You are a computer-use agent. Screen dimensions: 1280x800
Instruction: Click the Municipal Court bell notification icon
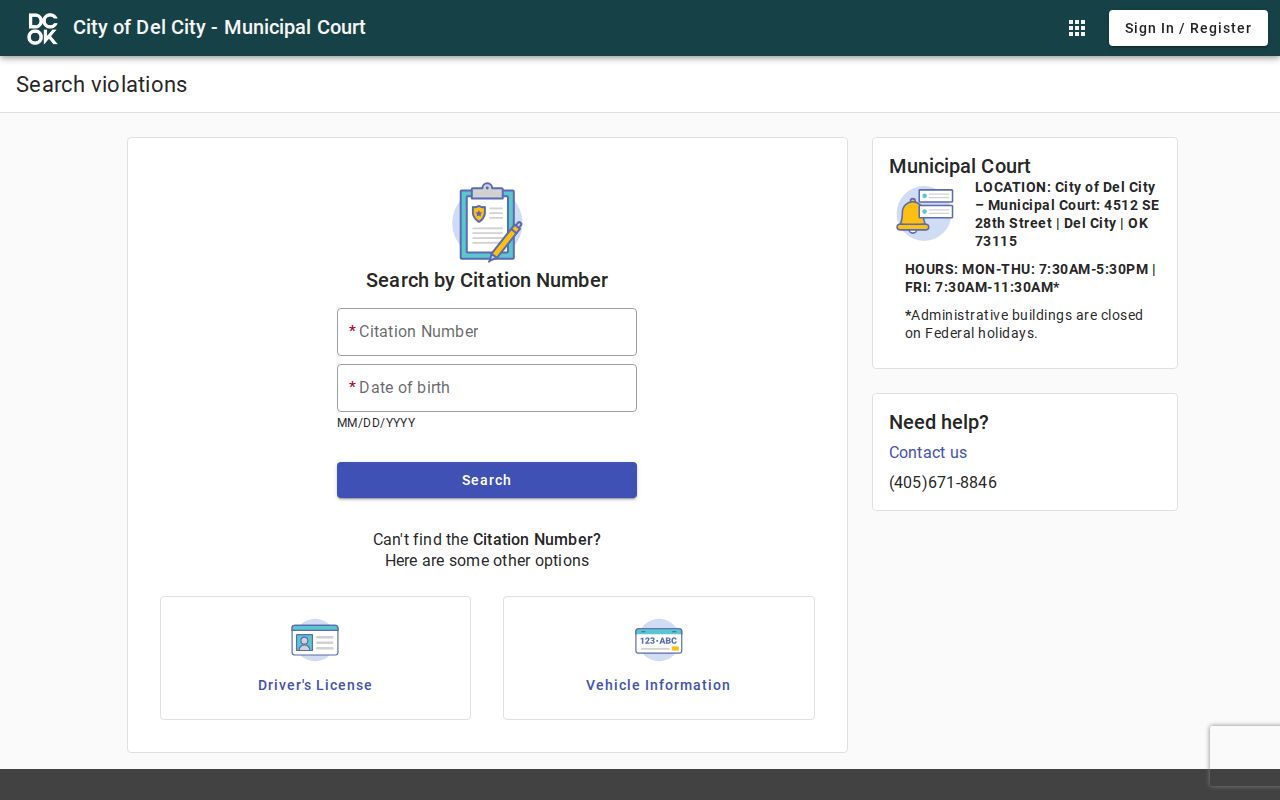pyautogui.click(x=924, y=213)
